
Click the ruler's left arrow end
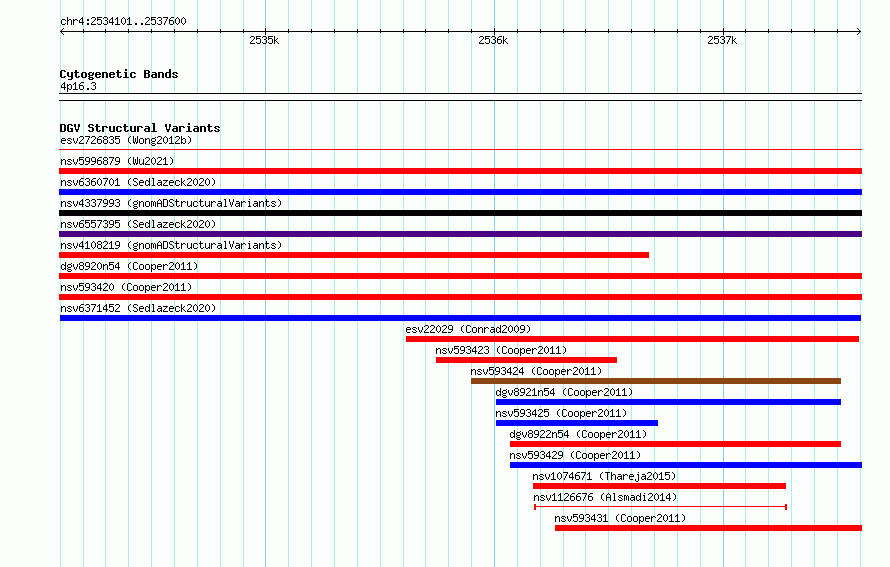62,31
